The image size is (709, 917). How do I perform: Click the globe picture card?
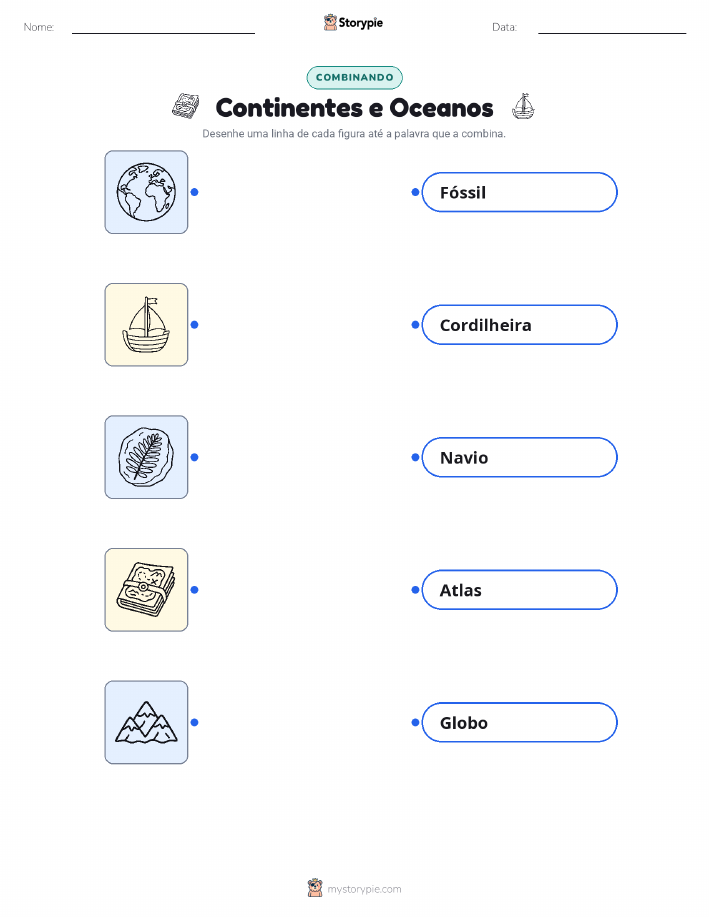click(x=146, y=192)
